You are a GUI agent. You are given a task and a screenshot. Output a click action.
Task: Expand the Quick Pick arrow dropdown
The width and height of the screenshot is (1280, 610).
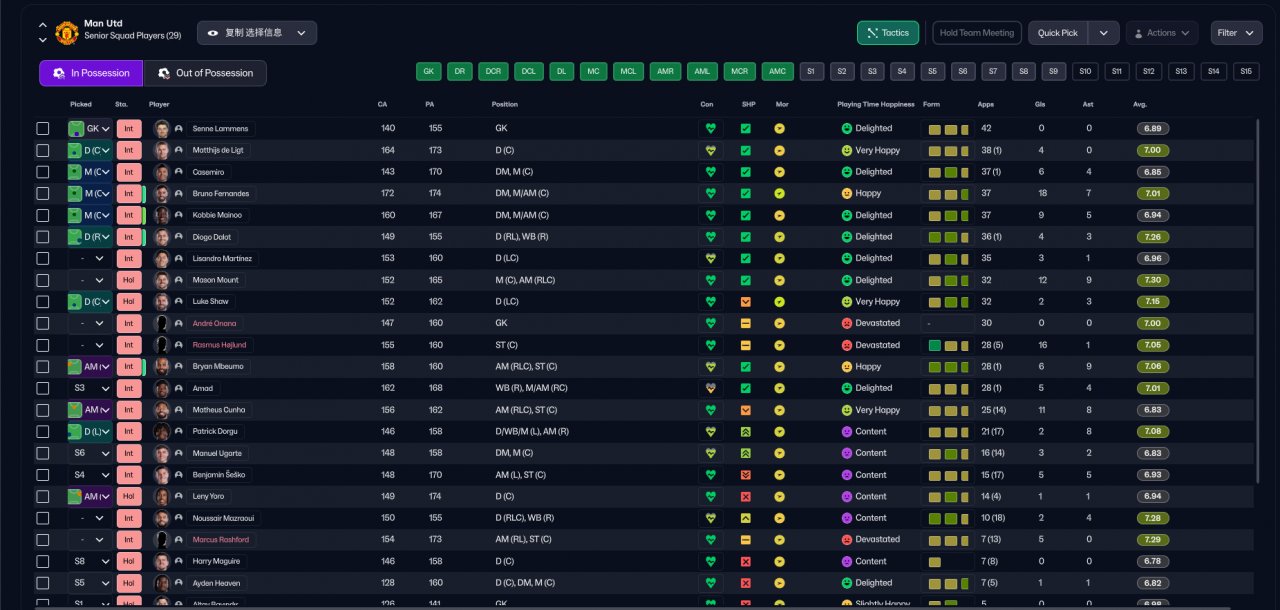coord(1103,33)
